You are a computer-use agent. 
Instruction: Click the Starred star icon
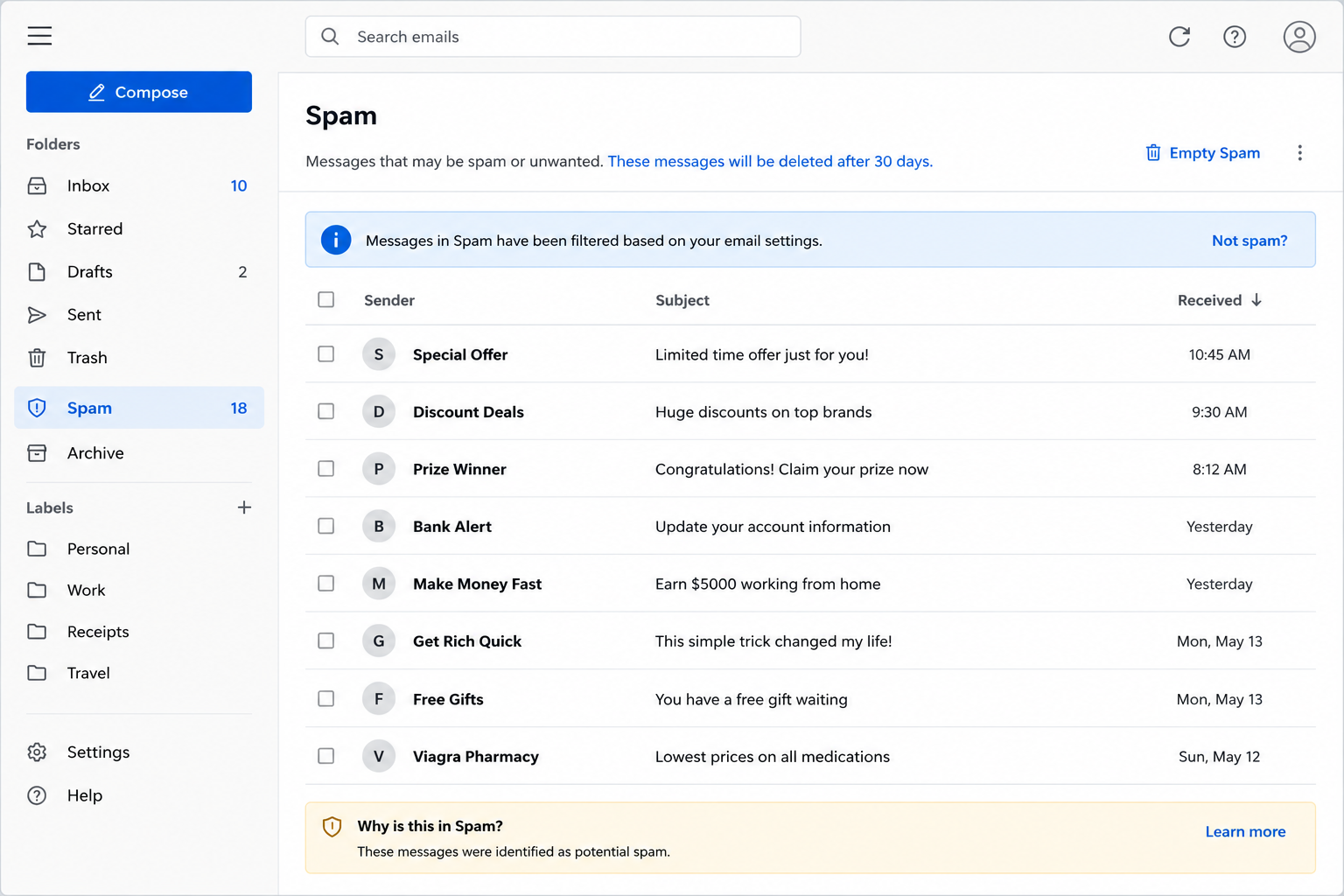click(37, 228)
